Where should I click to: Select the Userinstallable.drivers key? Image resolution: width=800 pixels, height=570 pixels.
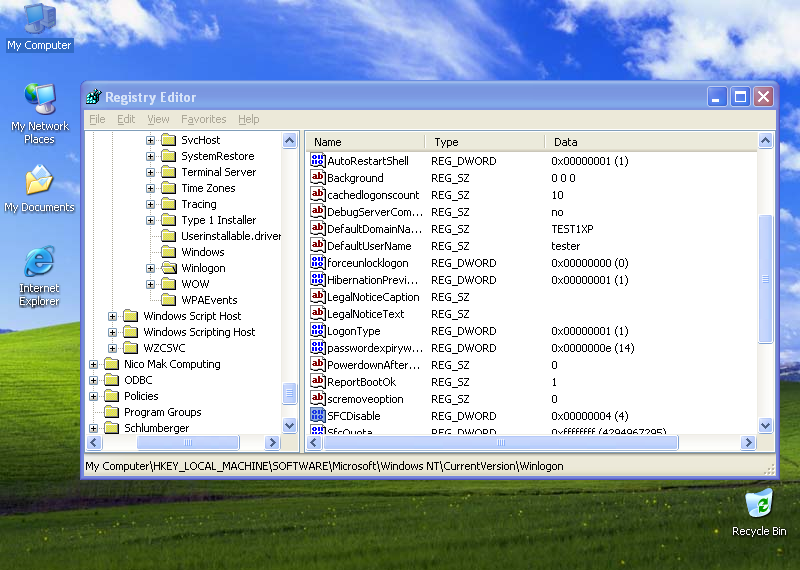tap(231, 236)
